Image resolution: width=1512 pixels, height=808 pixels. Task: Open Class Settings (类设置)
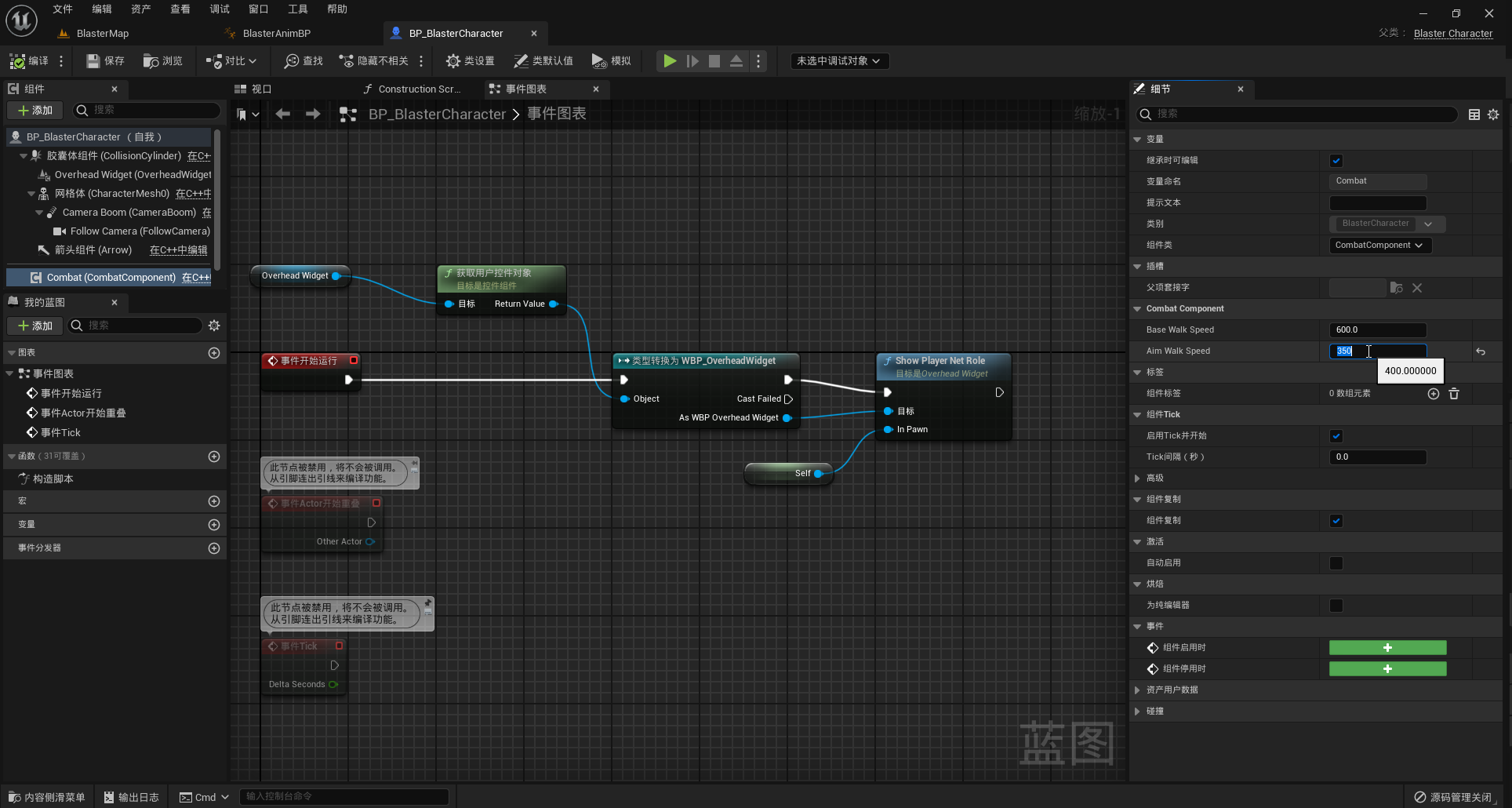pyautogui.click(x=470, y=61)
